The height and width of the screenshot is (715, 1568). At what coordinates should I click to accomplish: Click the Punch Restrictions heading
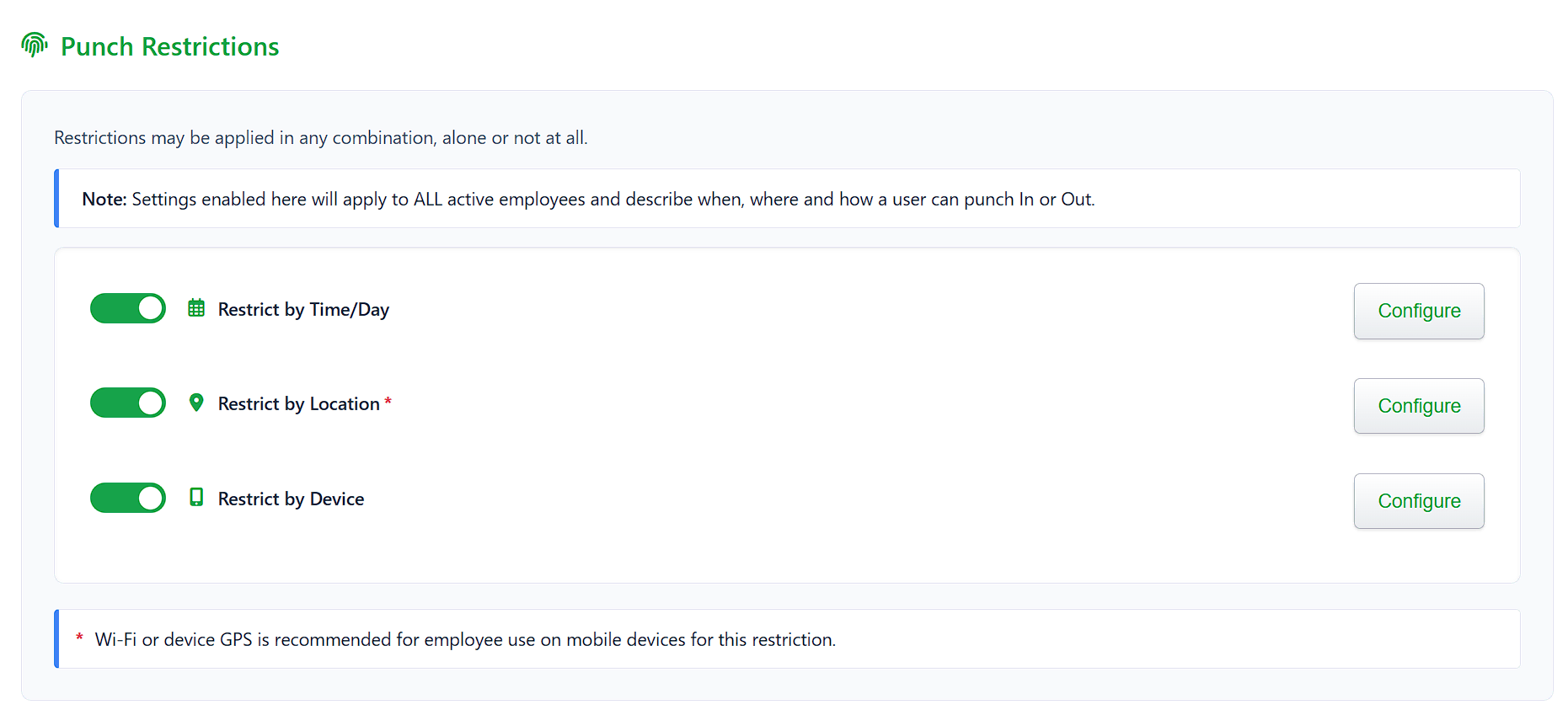tap(169, 46)
